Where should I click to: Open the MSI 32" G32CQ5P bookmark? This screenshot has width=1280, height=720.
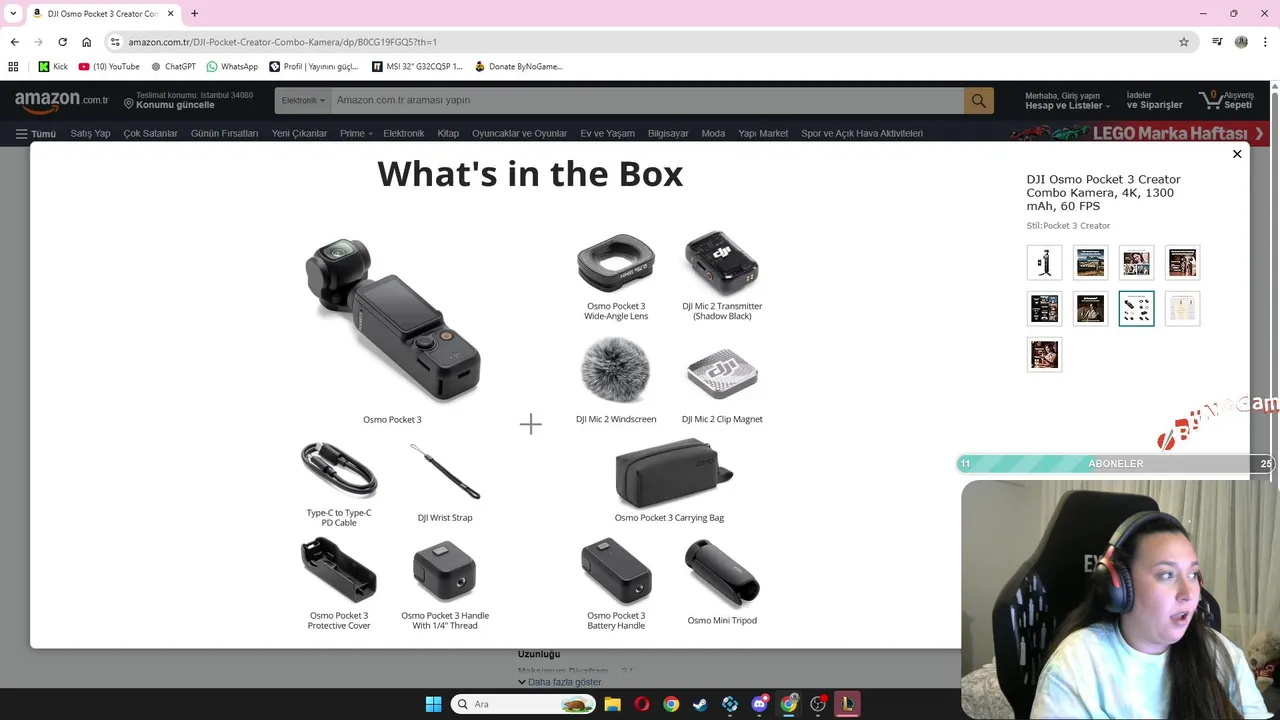tap(417, 67)
